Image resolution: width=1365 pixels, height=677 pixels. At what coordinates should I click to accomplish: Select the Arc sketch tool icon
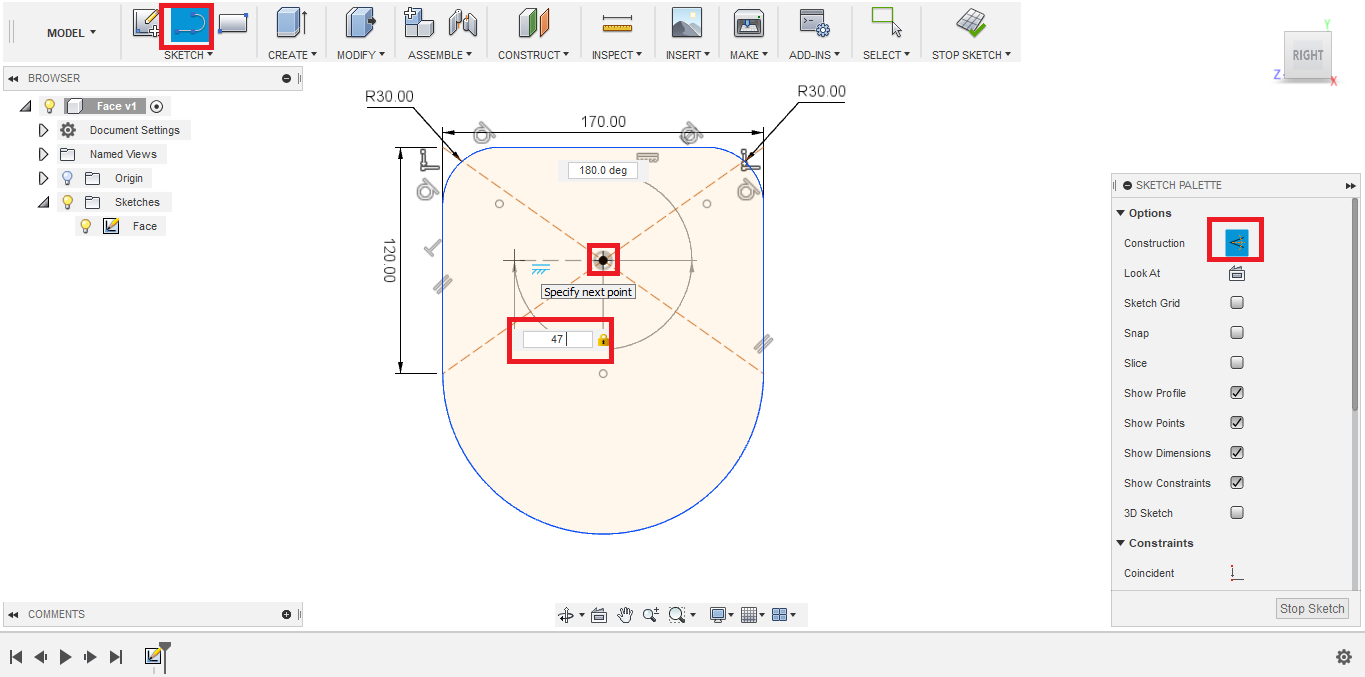(188, 24)
